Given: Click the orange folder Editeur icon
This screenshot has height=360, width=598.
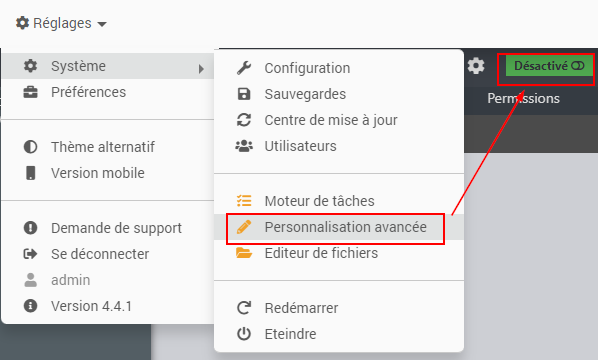Looking at the screenshot, I should (x=244, y=252).
